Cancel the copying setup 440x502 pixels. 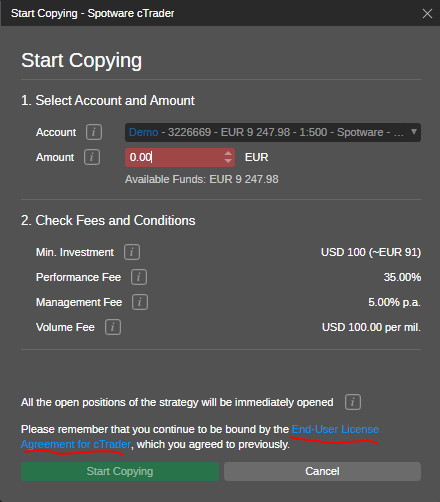pos(322,471)
